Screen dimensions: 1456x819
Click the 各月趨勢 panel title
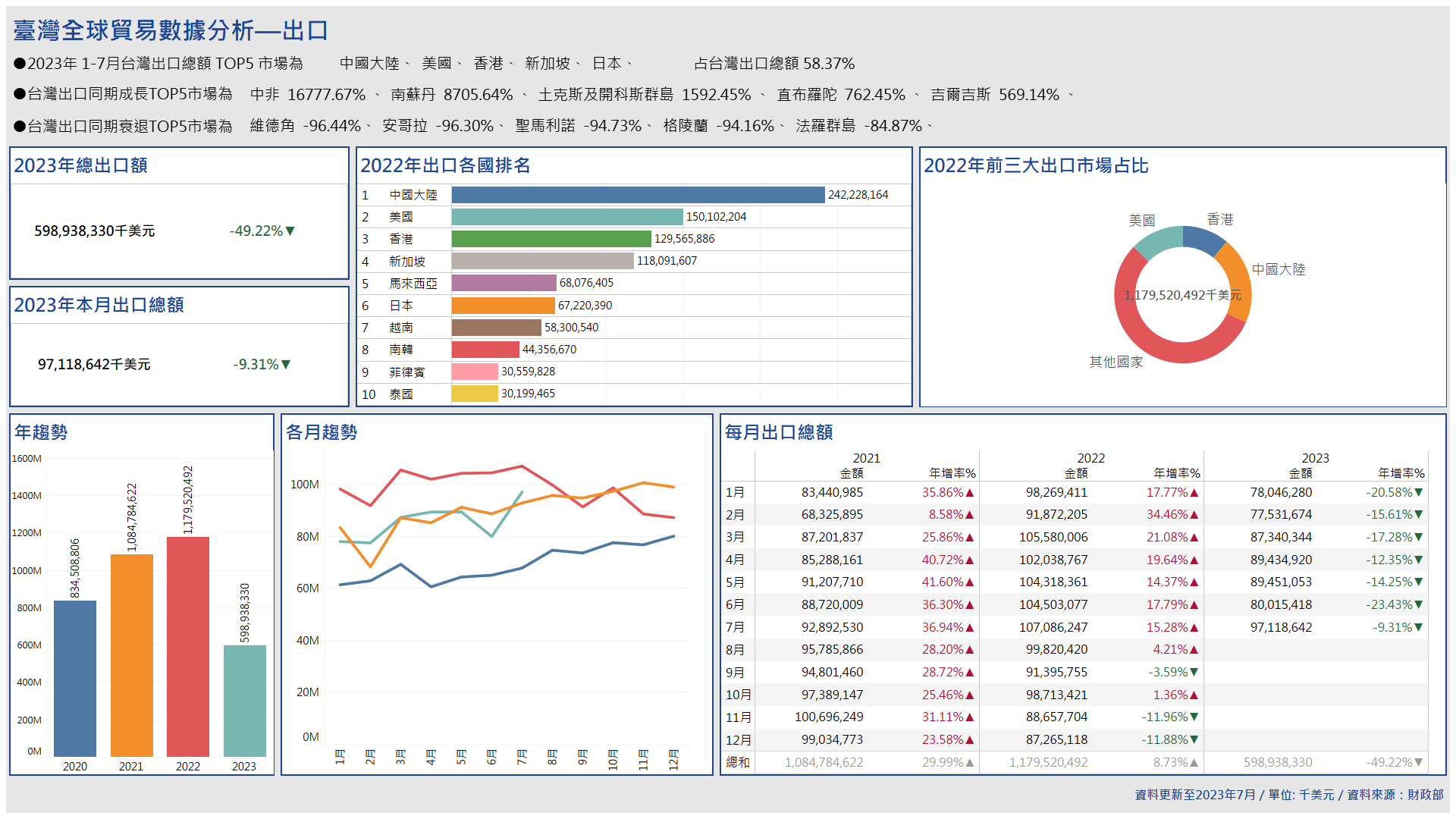click(322, 432)
